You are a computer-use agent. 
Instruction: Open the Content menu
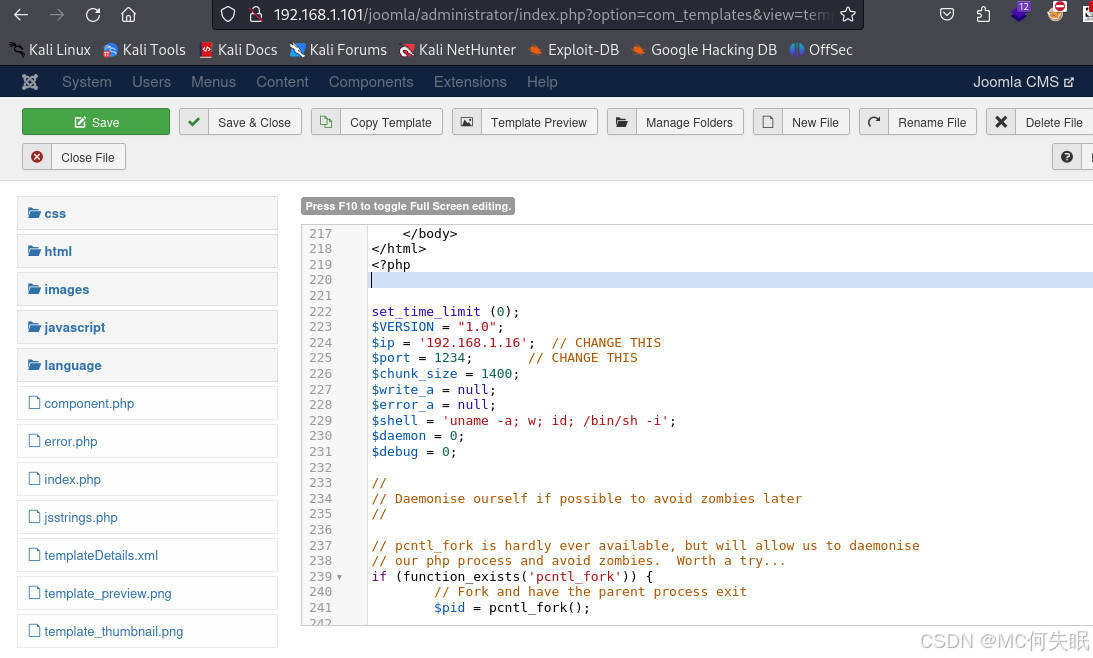point(282,82)
